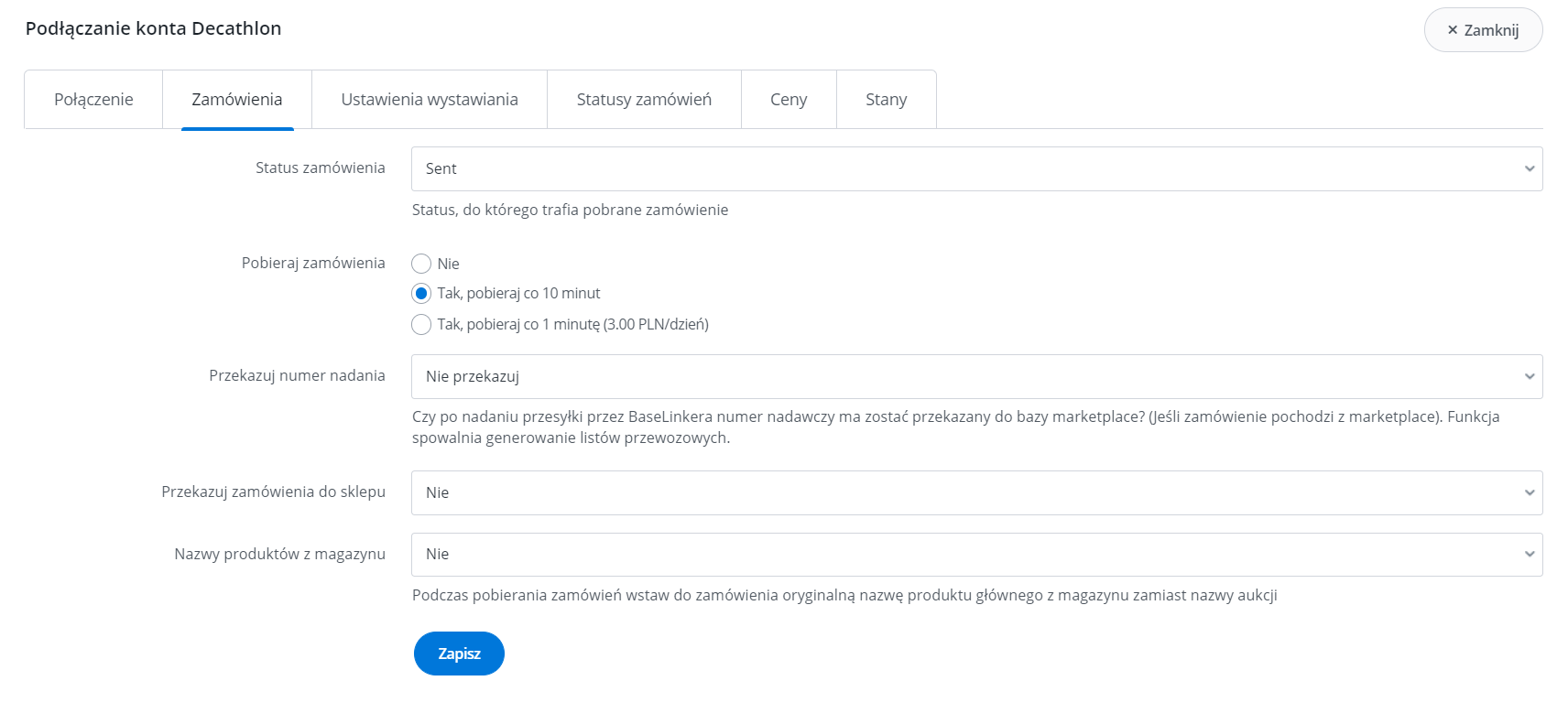
Task: Close the dialog with Zamknij button
Action: 1483,30
